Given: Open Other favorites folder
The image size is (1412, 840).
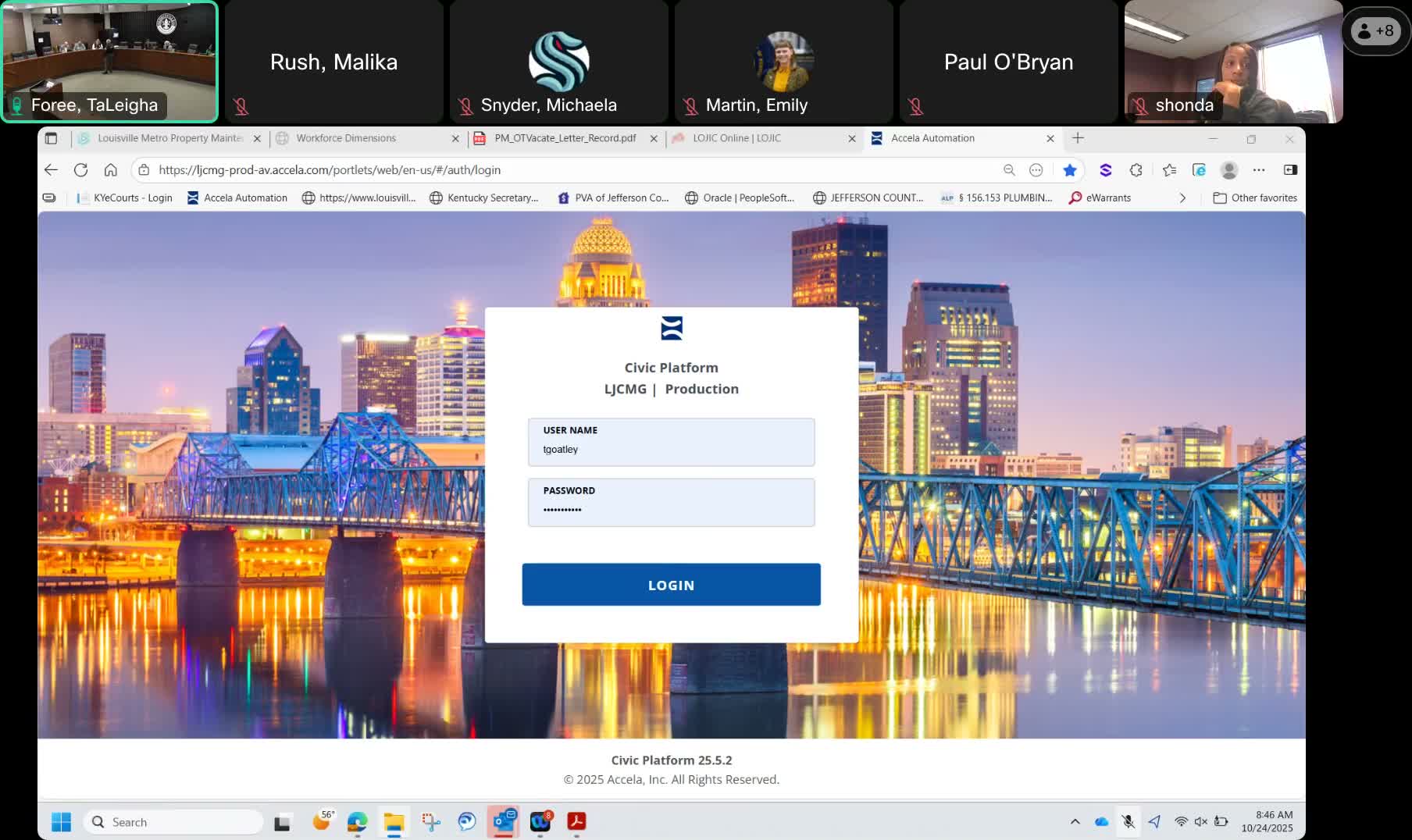Looking at the screenshot, I should (1255, 198).
